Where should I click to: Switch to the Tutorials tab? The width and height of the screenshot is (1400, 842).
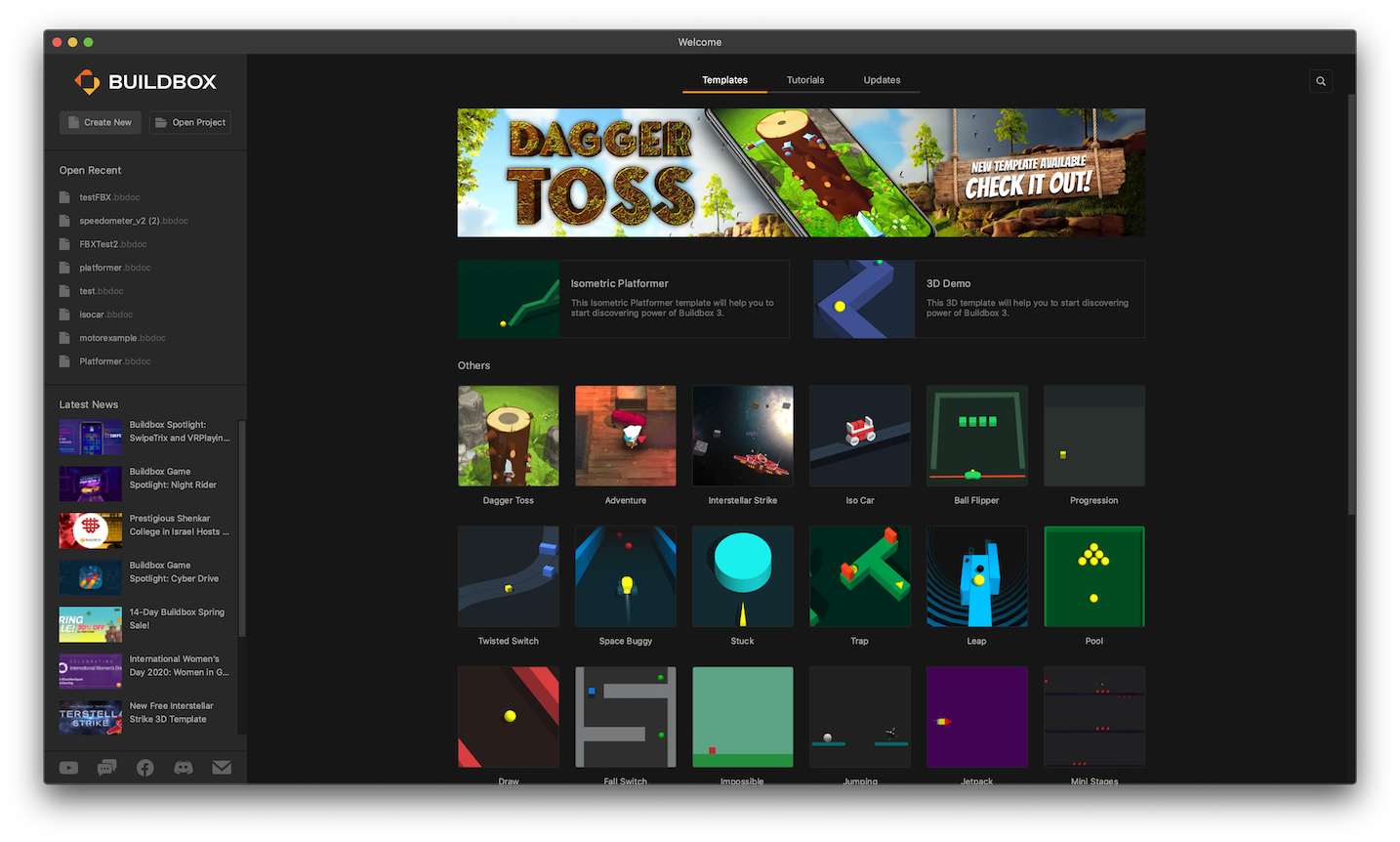[x=805, y=80]
